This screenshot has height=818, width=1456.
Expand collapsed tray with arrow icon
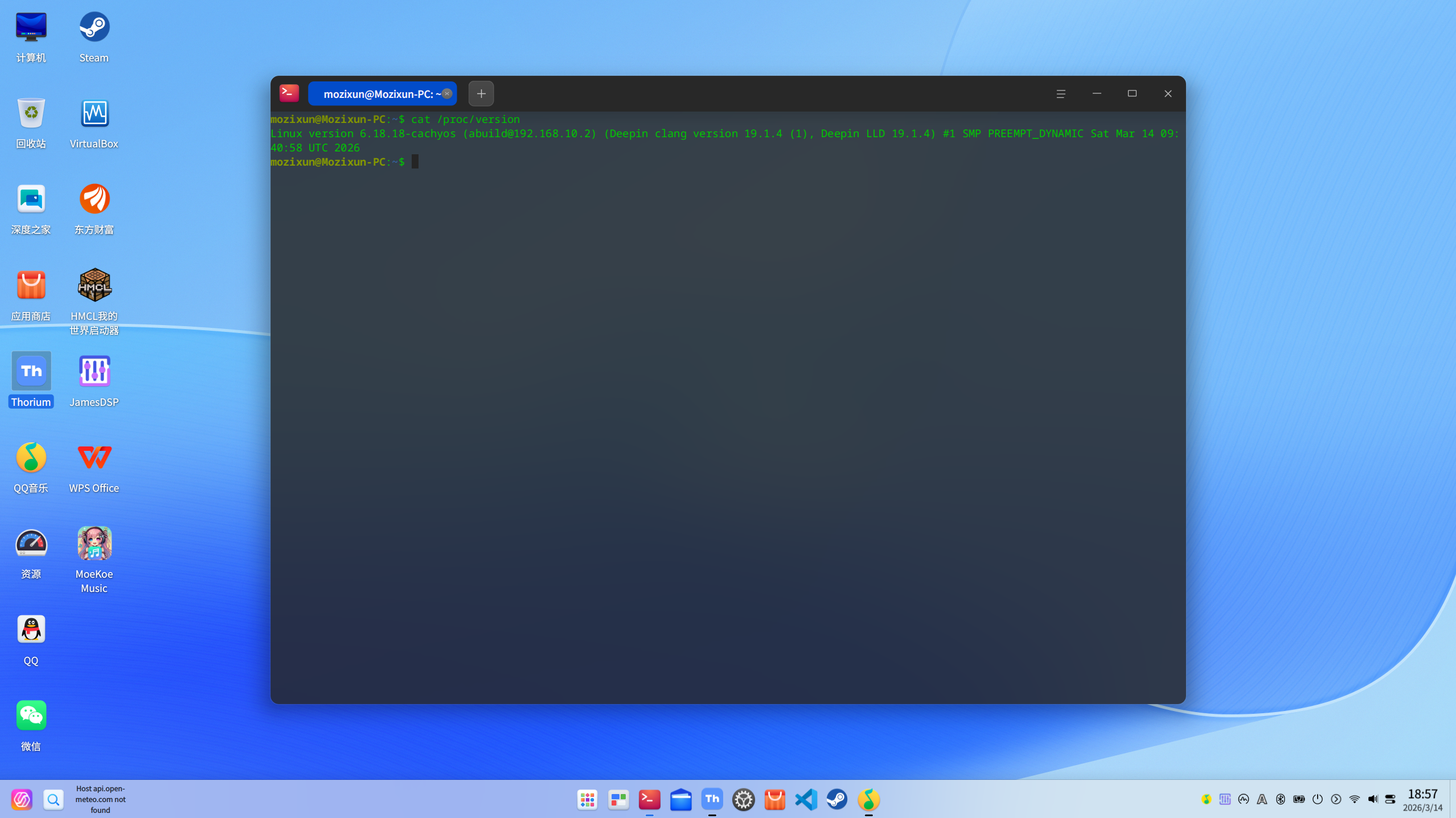tap(1336, 799)
